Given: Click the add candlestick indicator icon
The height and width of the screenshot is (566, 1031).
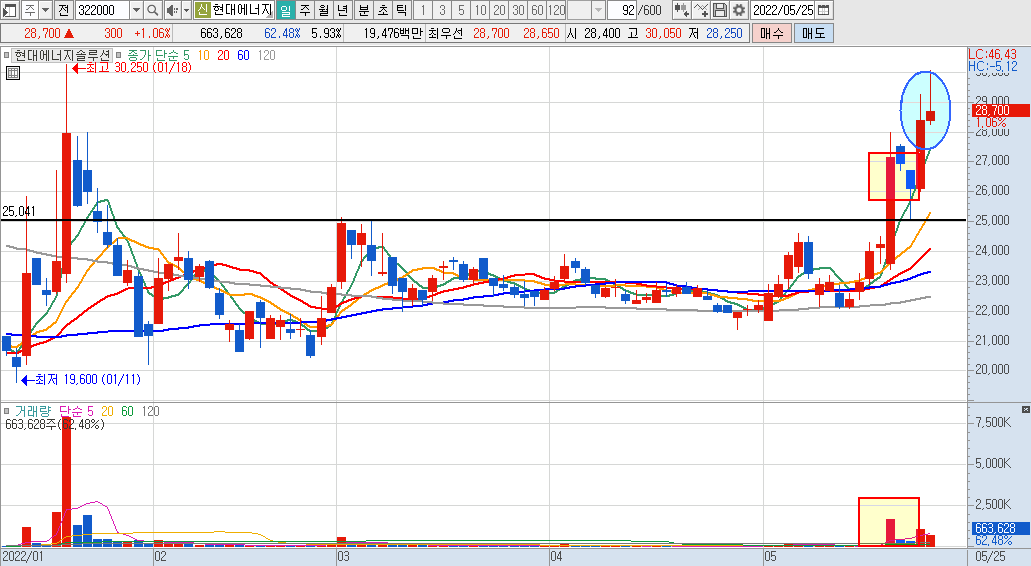Looking at the screenshot, I should 681,10.
